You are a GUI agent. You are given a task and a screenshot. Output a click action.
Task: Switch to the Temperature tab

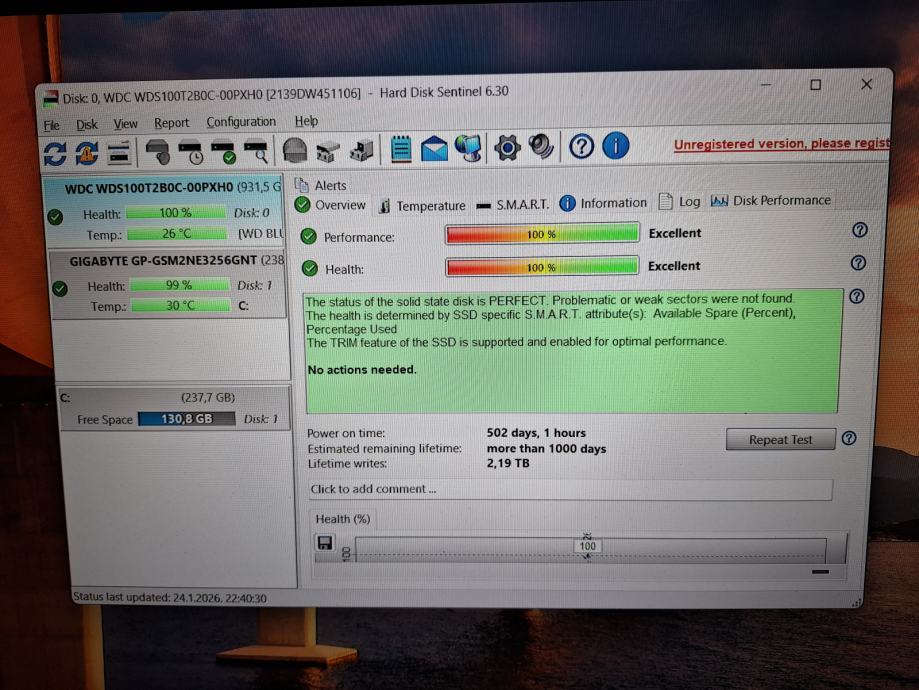point(423,206)
